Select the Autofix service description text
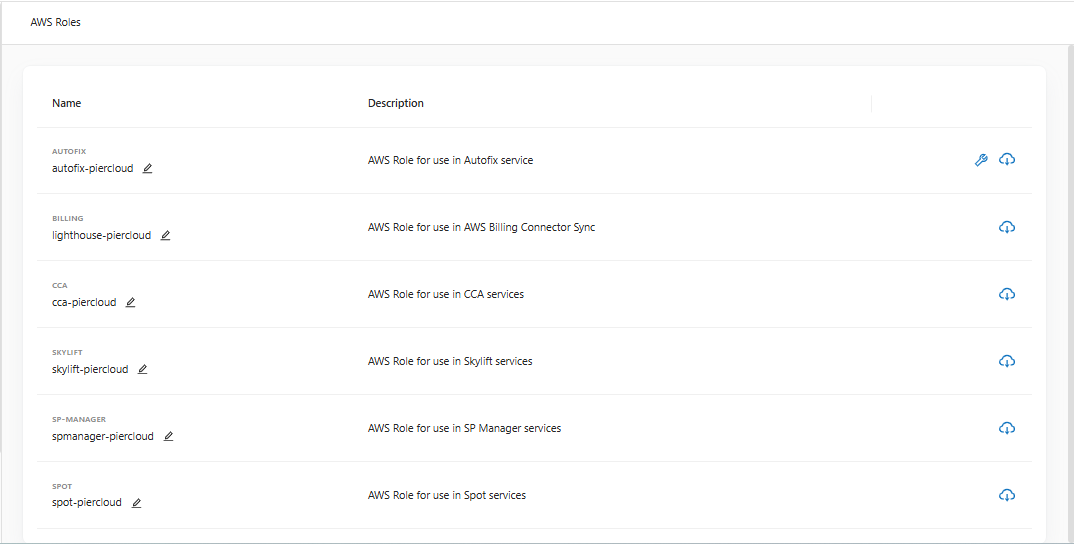 pyautogui.click(x=450, y=160)
